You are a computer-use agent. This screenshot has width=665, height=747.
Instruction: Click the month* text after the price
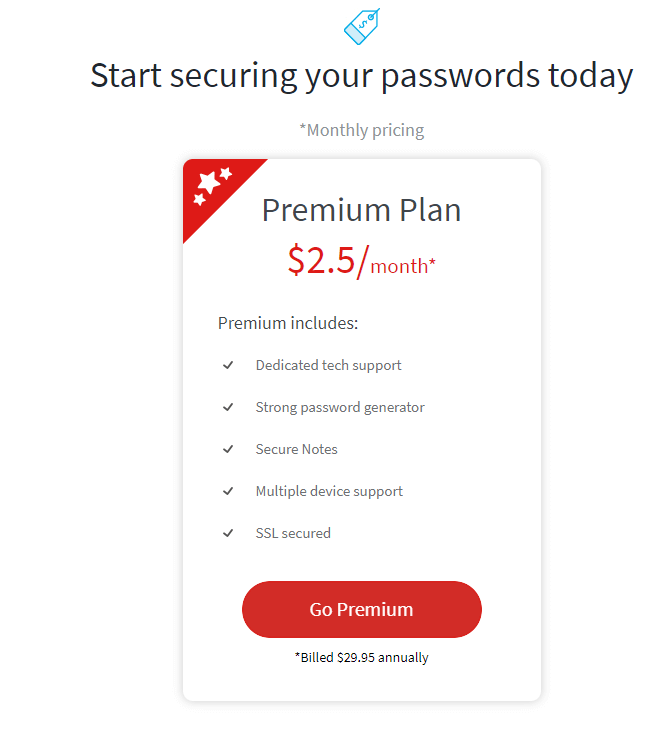tap(403, 266)
